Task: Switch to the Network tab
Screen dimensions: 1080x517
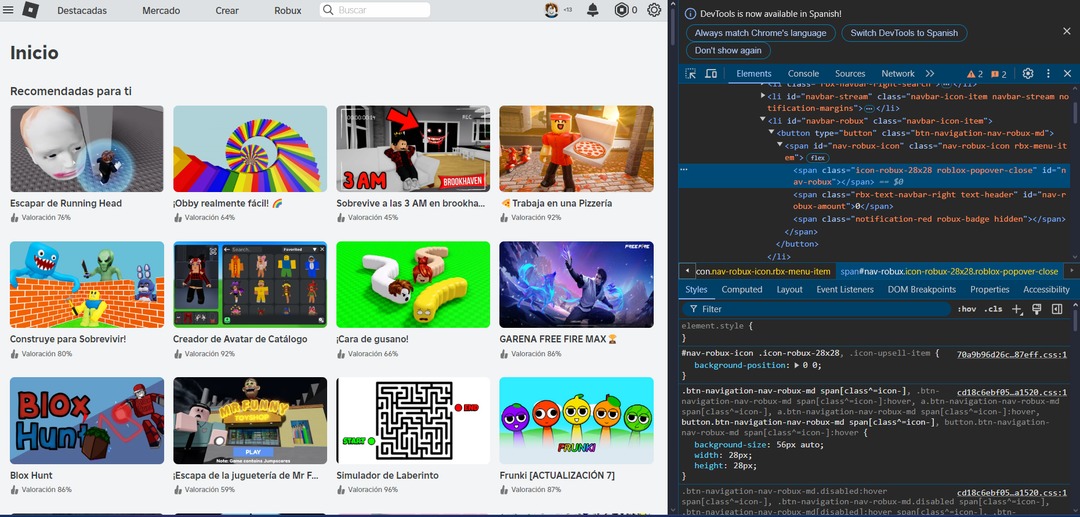Action: pos(897,74)
